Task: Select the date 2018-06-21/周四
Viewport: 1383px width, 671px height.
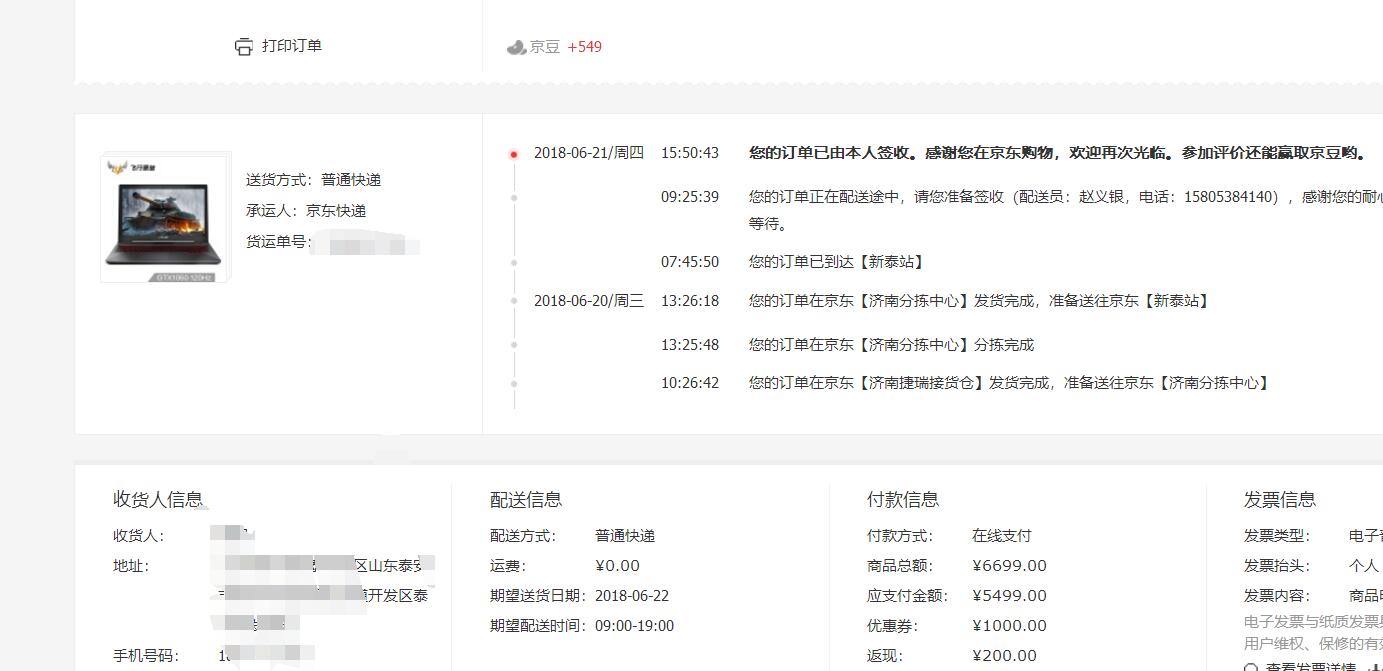Action: click(x=589, y=153)
